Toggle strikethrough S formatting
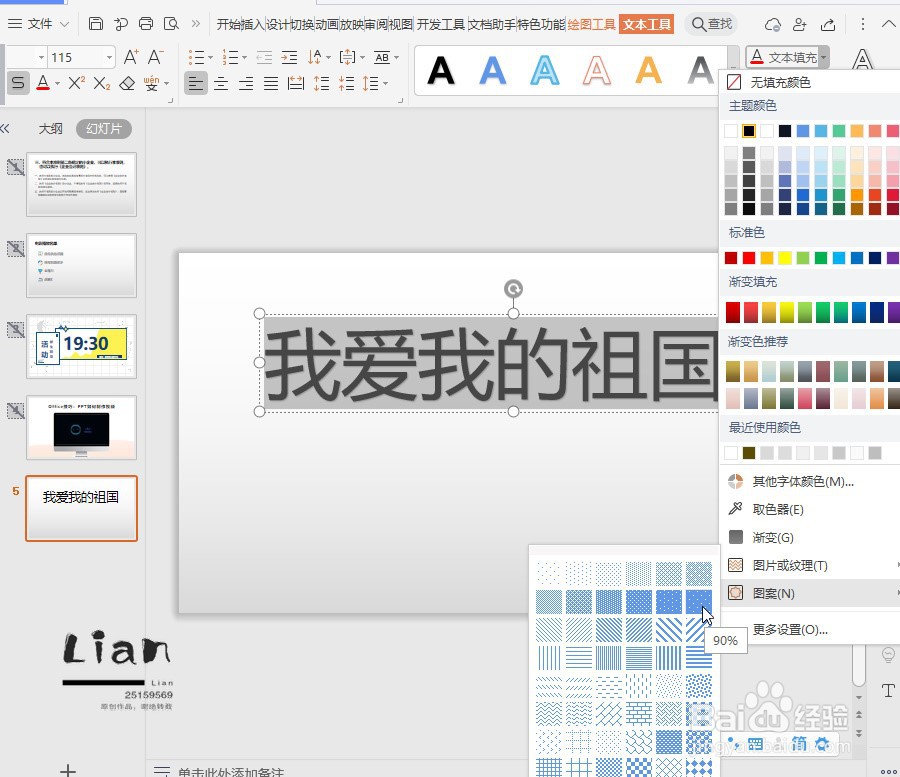This screenshot has width=900, height=777. pos(18,83)
